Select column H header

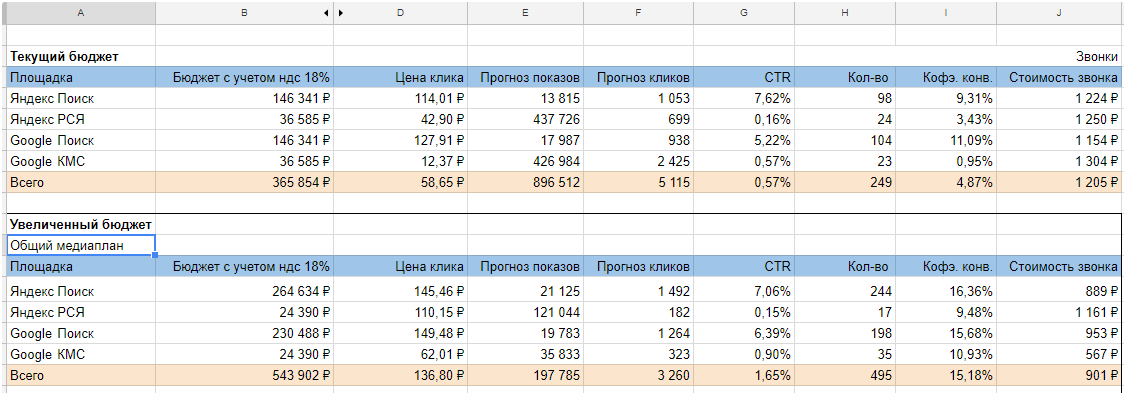click(x=845, y=12)
